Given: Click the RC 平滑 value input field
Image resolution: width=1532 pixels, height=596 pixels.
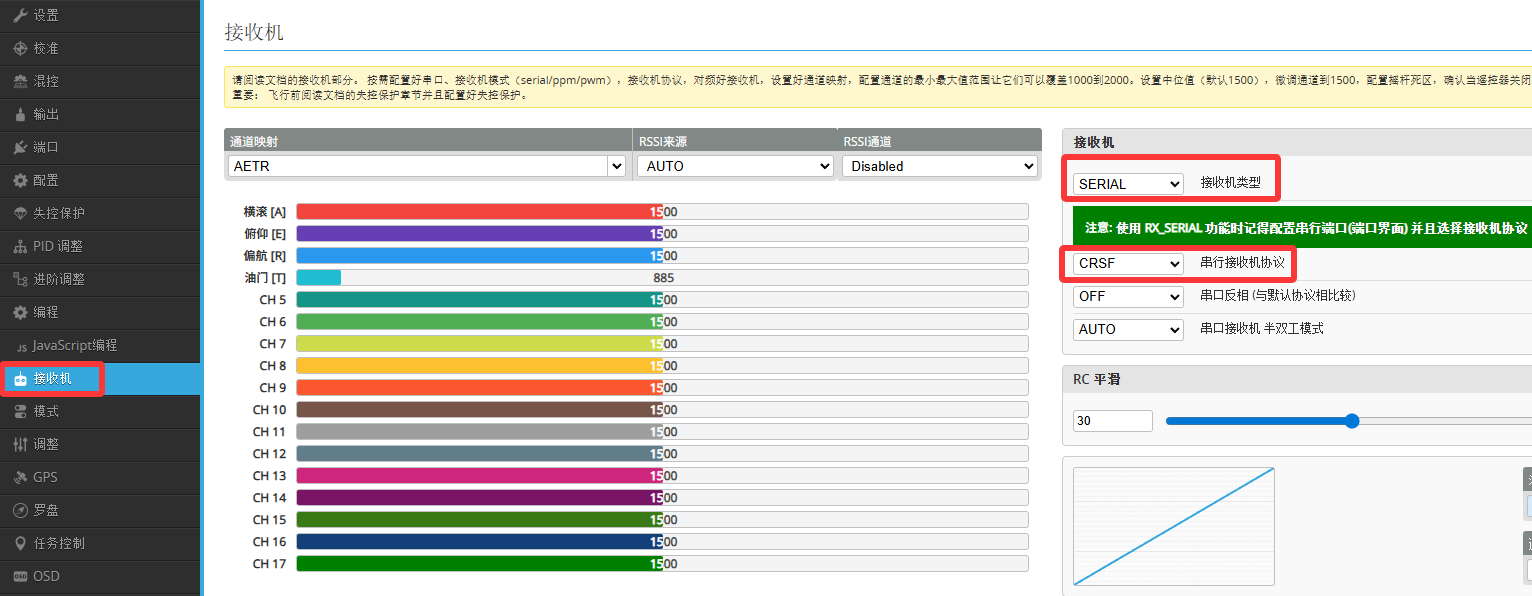Looking at the screenshot, I should [x=1113, y=421].
